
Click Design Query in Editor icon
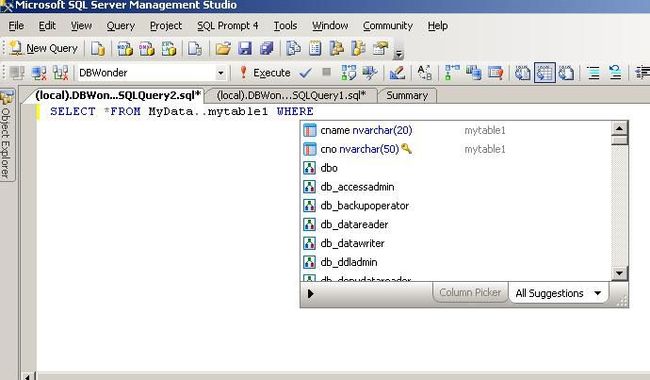coord(397,73)
